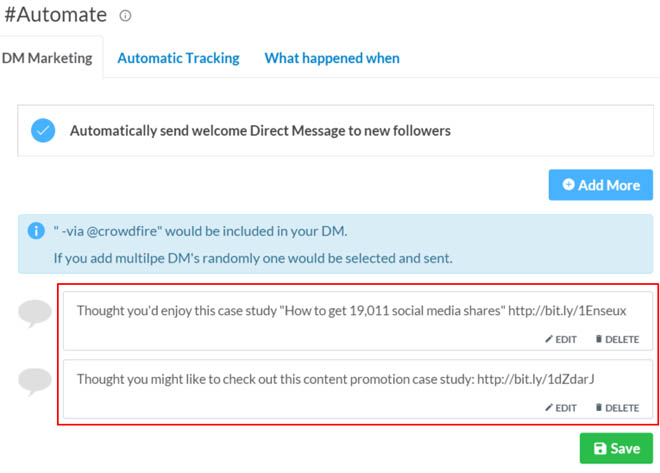Screen dimensions: 660x473
Task: Edit the 19,011 social media shares DM
Action: [x=561, y=339]
